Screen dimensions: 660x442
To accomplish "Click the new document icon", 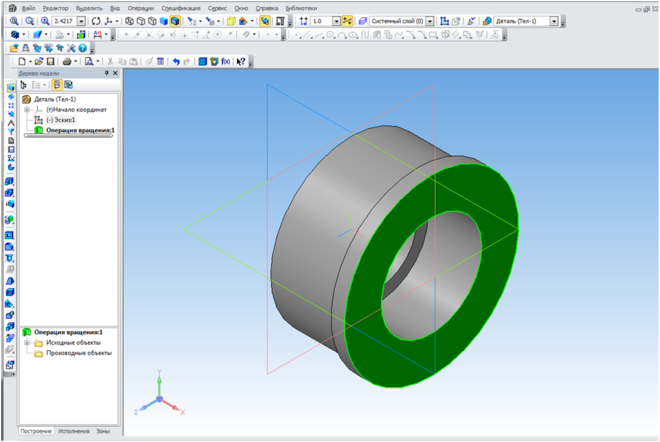I will coord(22,61).
